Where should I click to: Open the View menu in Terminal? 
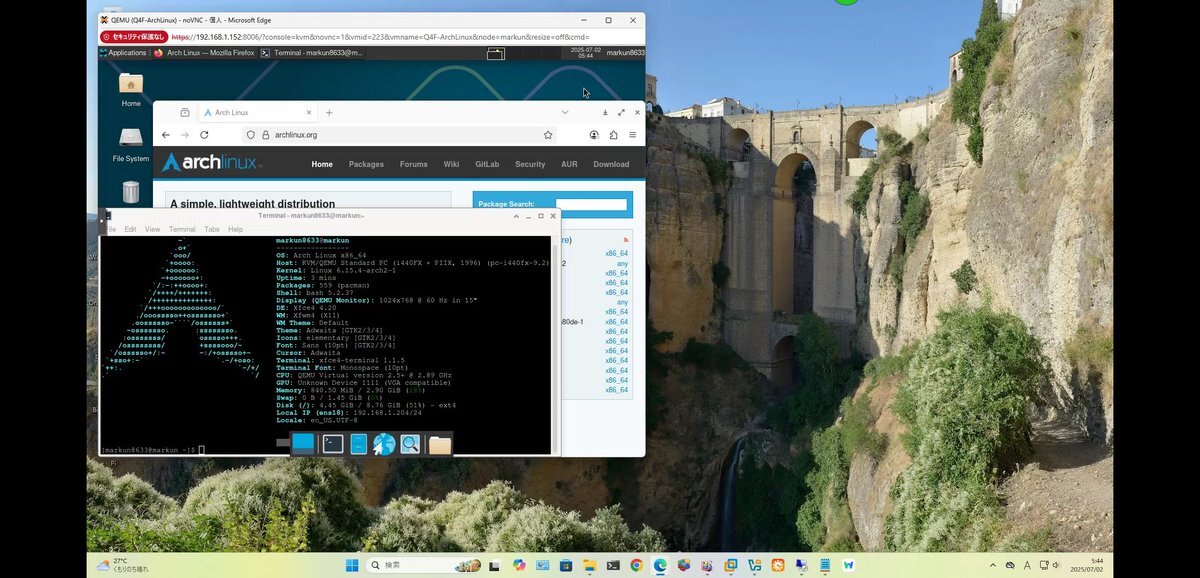[152, 229]
